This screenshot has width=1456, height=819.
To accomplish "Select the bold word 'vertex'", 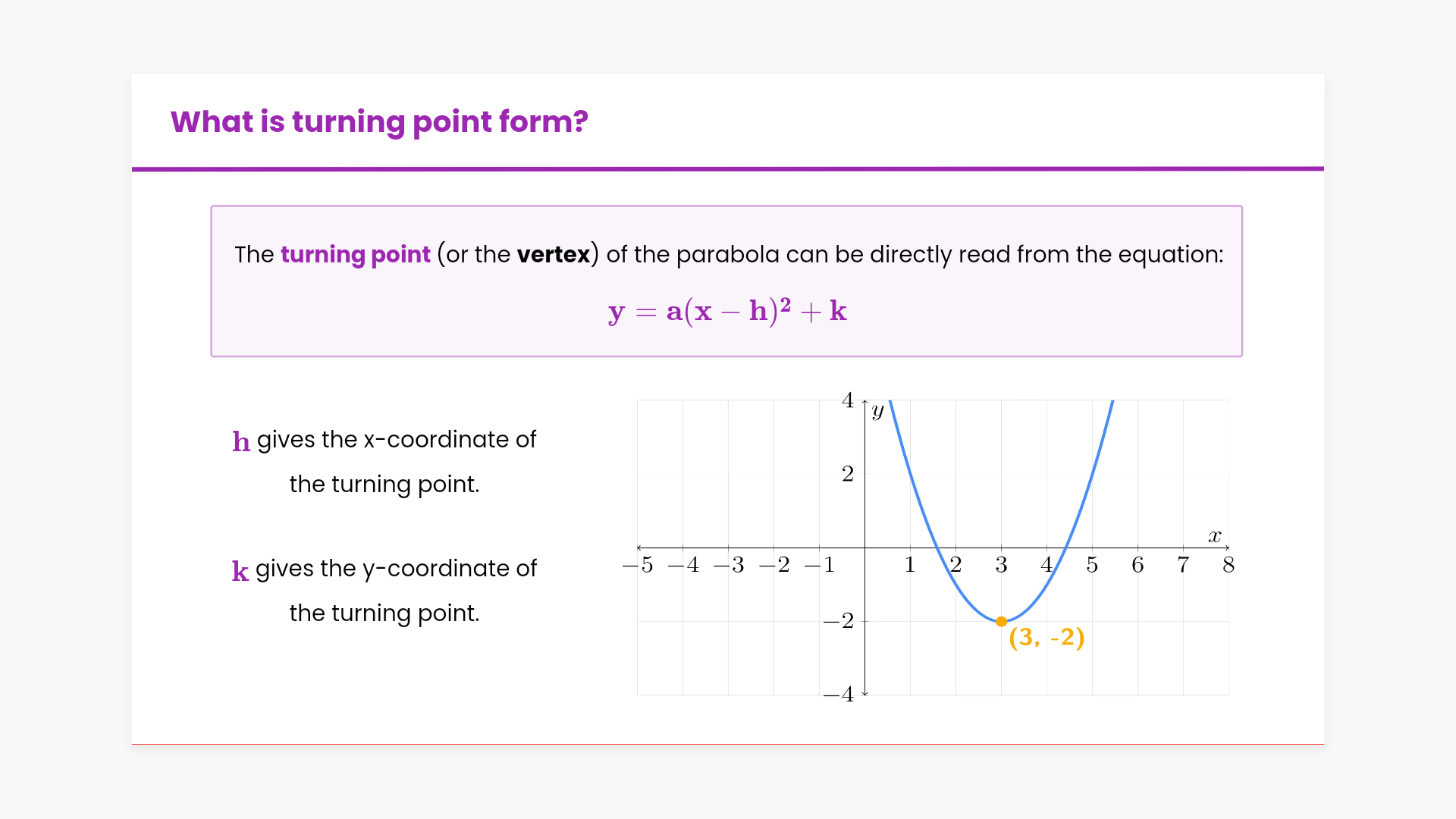I will 553,254.
